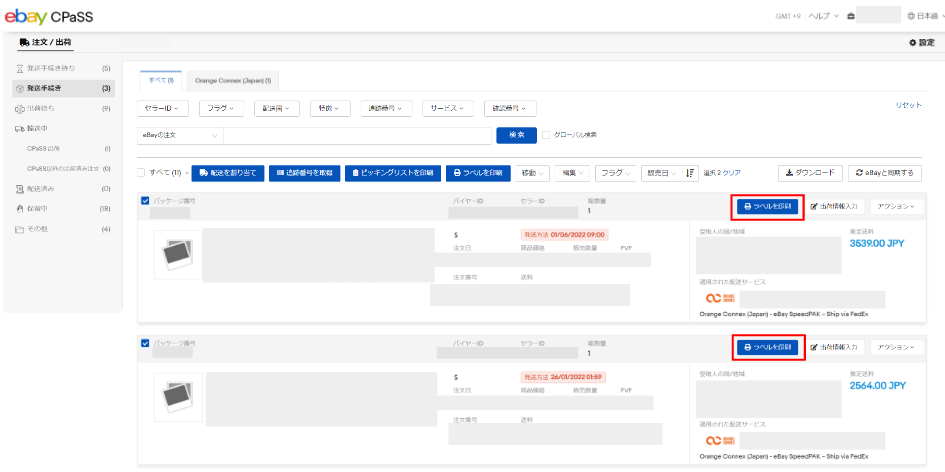Click the ダウンロード download button

tap(808, 173)
